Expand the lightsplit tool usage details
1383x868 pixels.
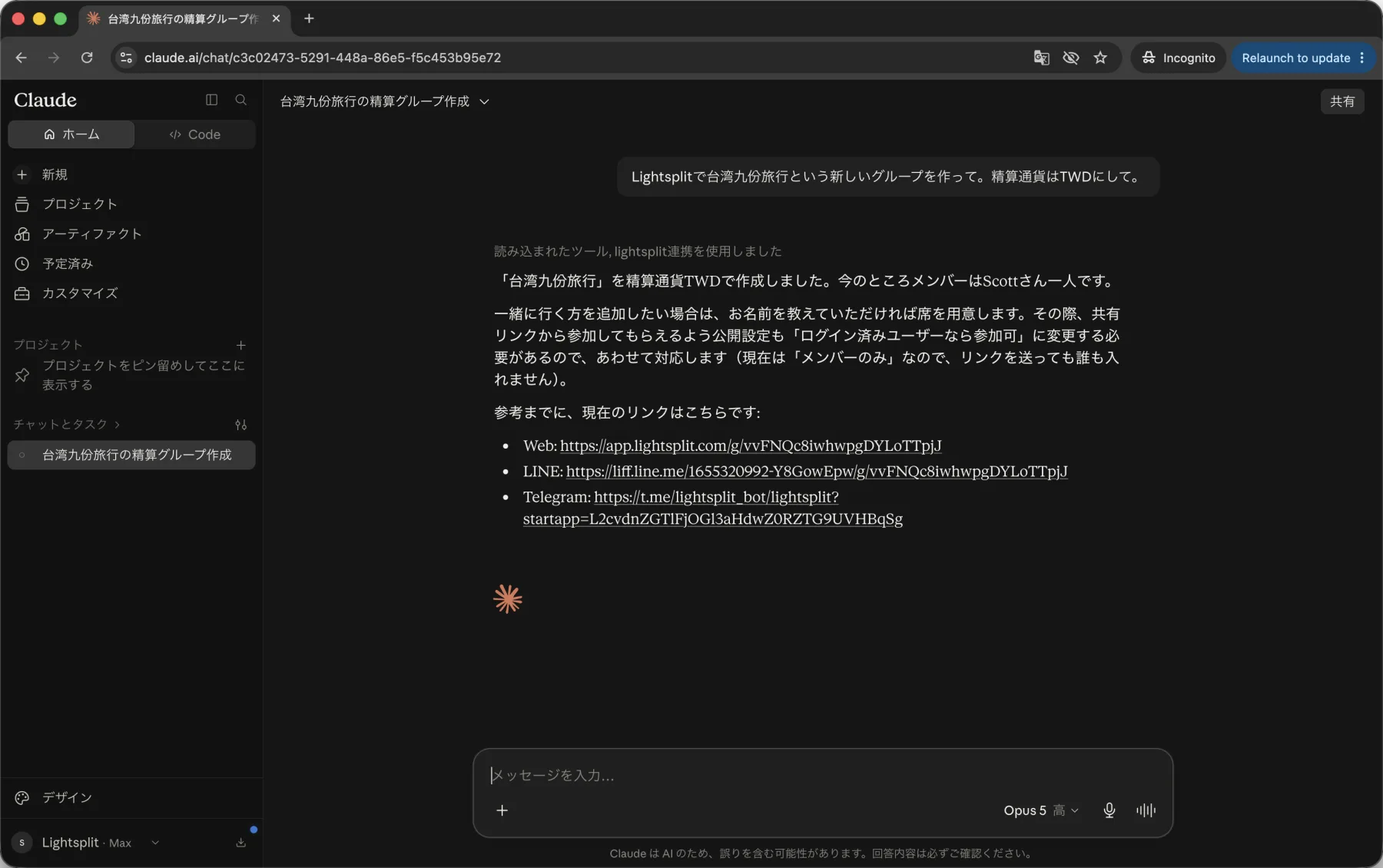point(638,251)
